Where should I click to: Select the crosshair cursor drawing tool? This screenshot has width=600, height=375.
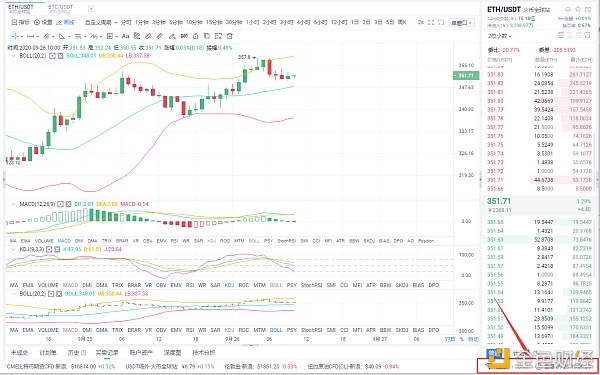click(15, 36)
